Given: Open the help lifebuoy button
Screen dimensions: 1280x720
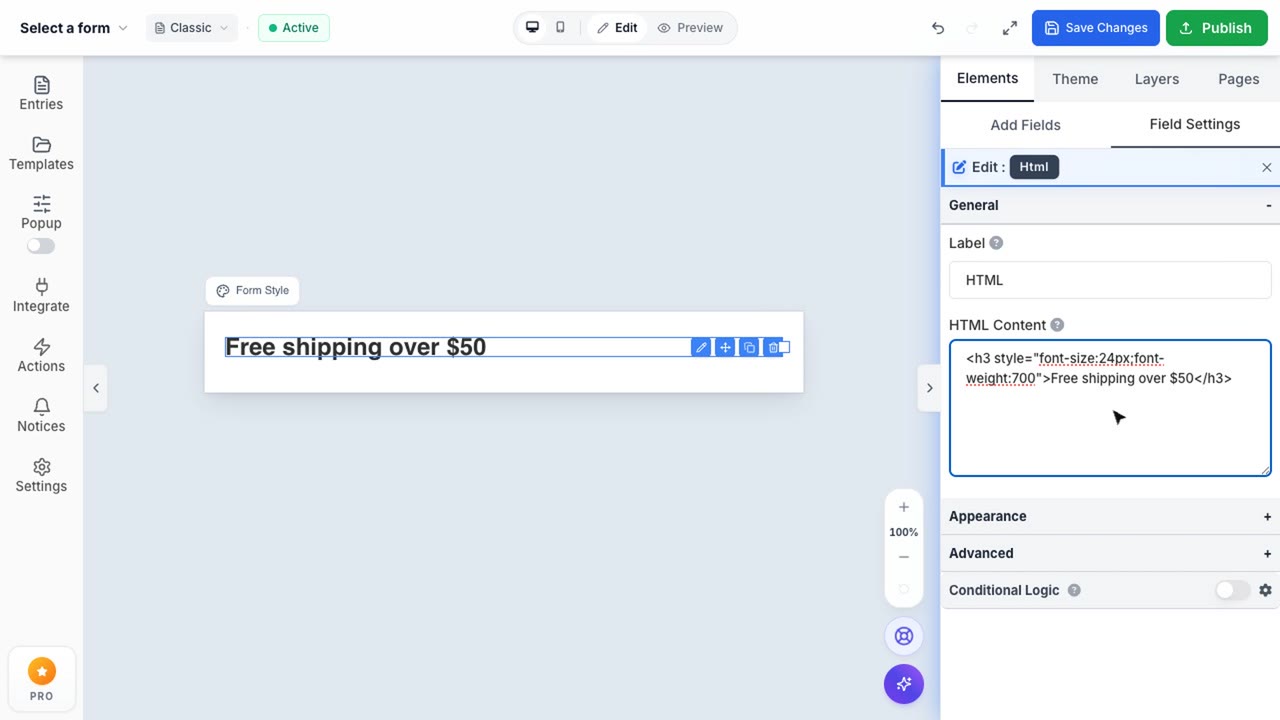Looking at the screenshot, I should pos(904,636).
